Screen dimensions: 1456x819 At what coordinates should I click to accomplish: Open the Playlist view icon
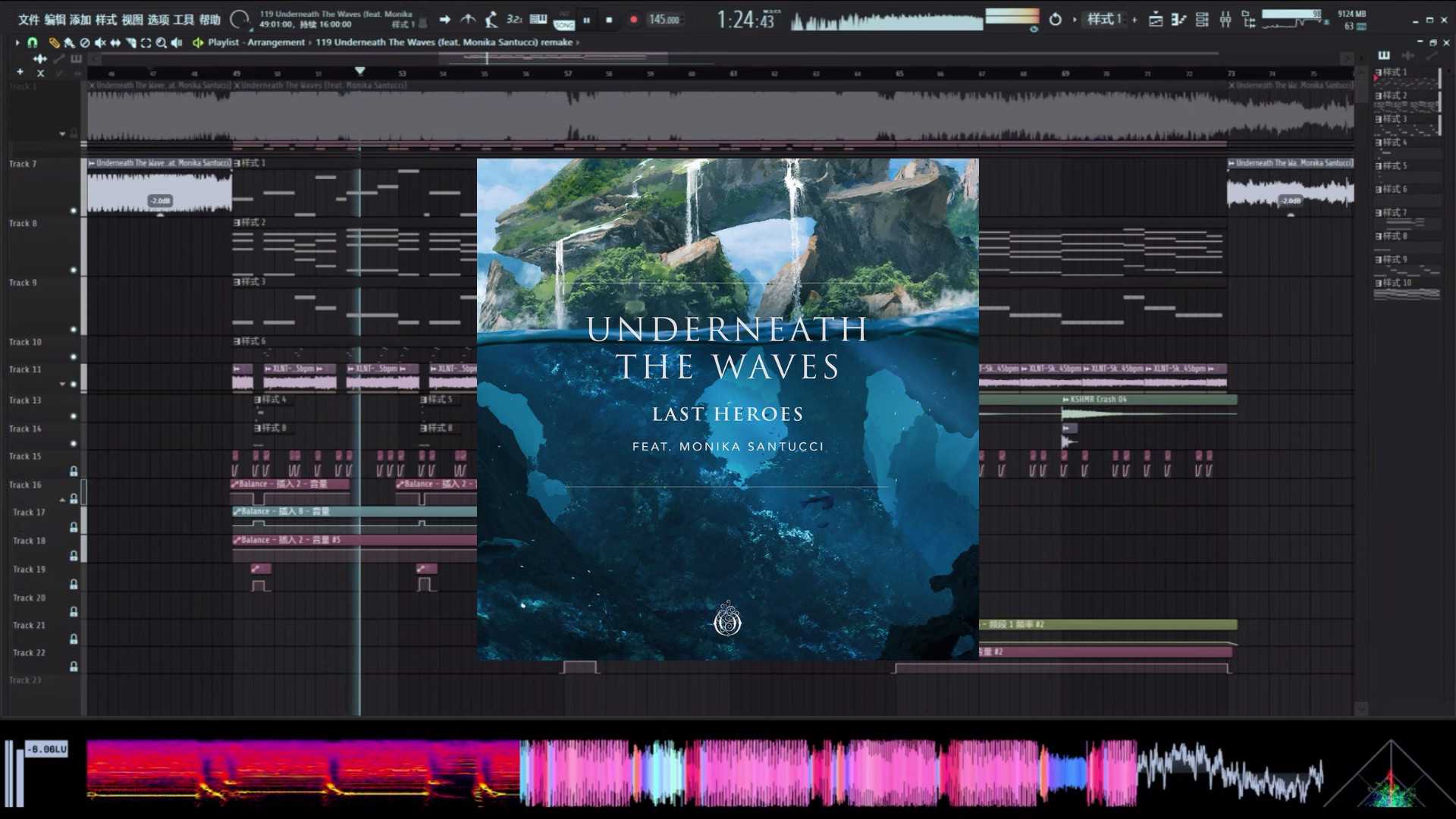[x=1156, y=19]
